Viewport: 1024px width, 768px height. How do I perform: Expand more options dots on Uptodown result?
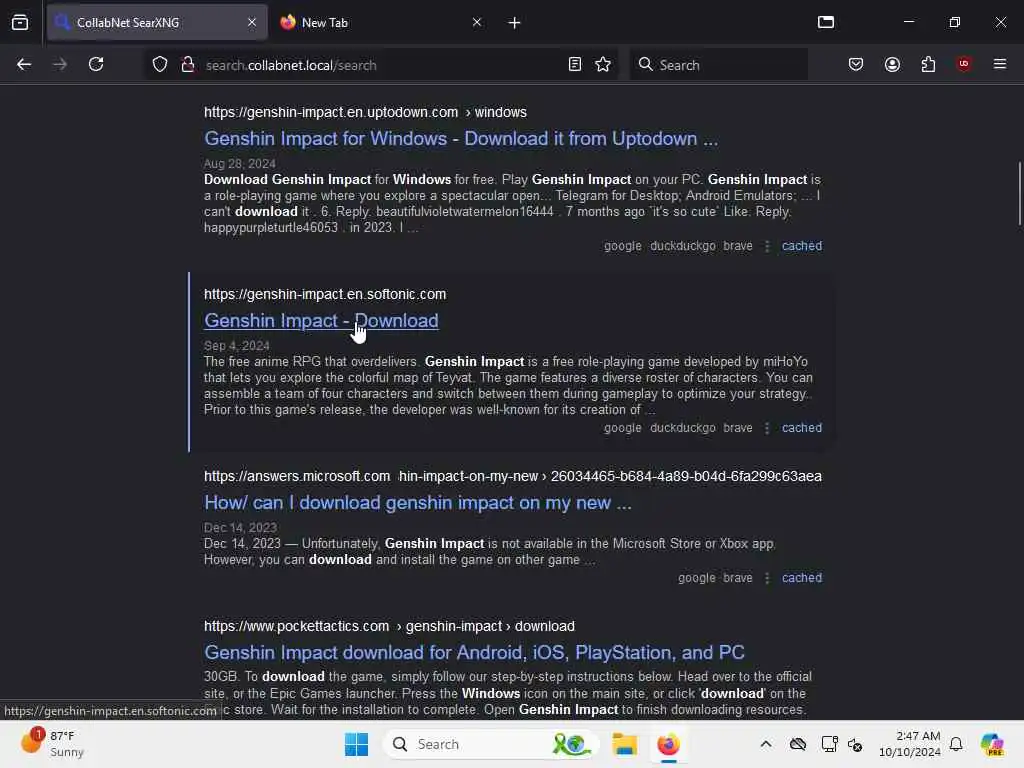767,246
